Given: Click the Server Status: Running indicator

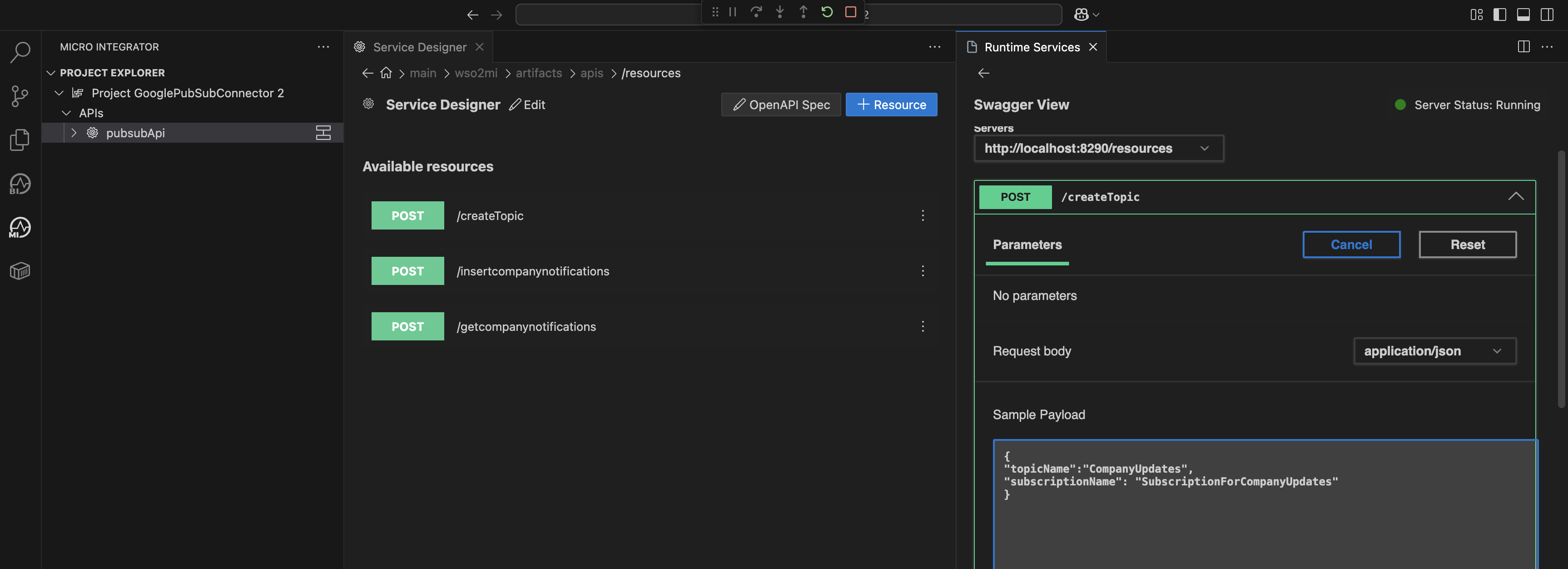Looking at the screenshot, I should (1468, 105).
